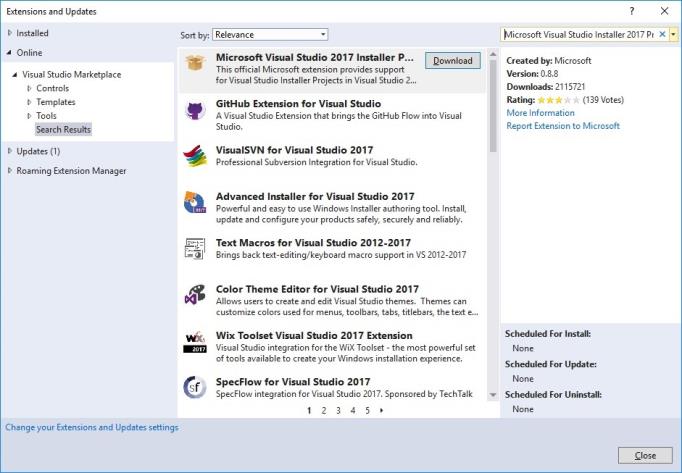The width and height of the screenshot is (682, 473).
Task: Click the Advanced Installer extension icon
Action: click(197, 203)
